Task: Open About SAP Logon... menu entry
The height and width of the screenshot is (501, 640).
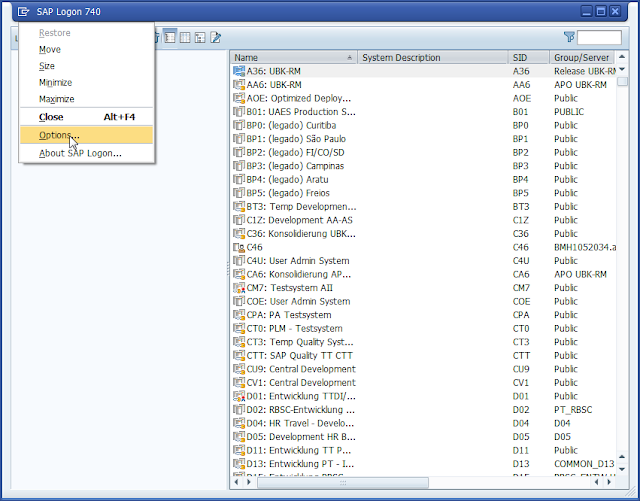Action: tap(86, 153)
